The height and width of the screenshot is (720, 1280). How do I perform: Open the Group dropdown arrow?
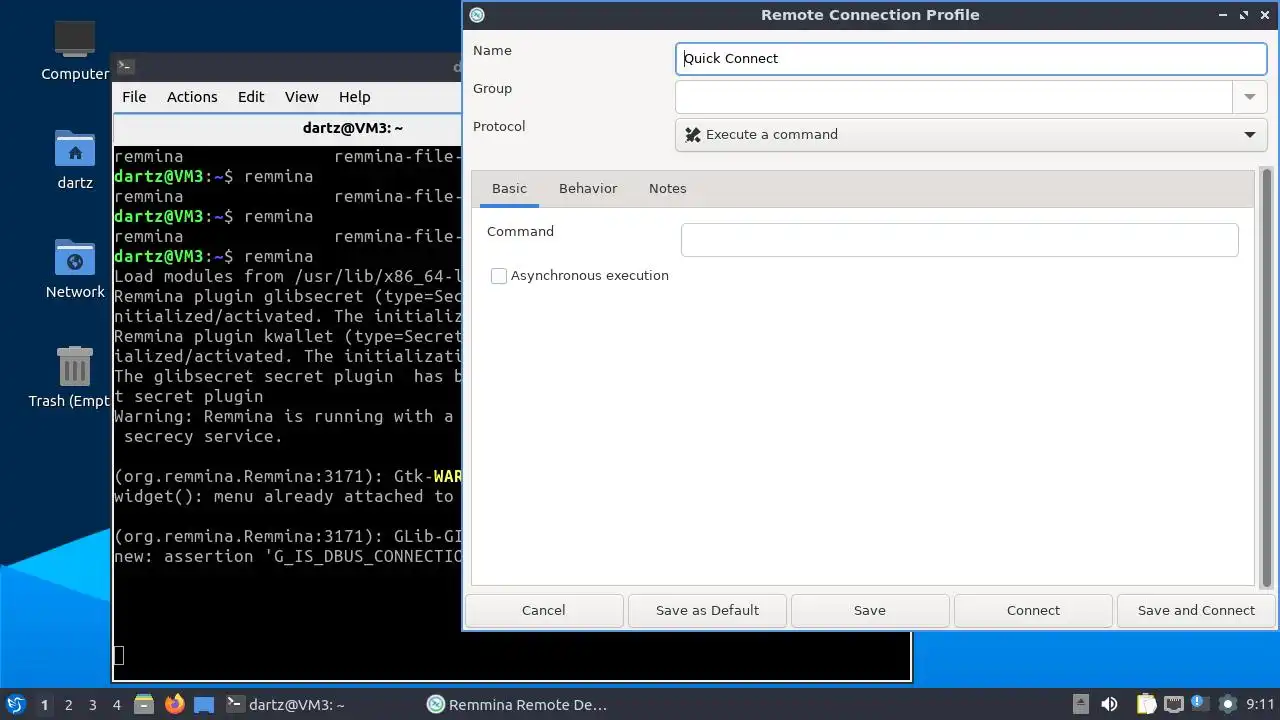point(1250,97)
